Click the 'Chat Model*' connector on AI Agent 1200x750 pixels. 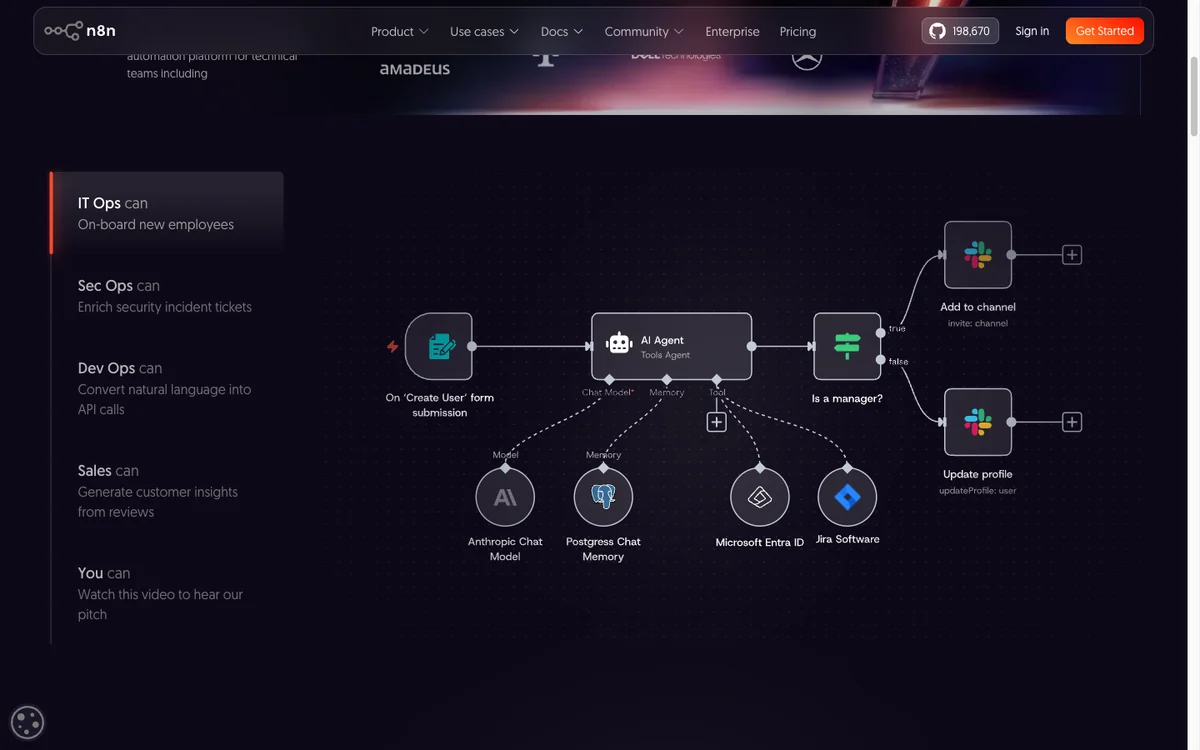608,380
